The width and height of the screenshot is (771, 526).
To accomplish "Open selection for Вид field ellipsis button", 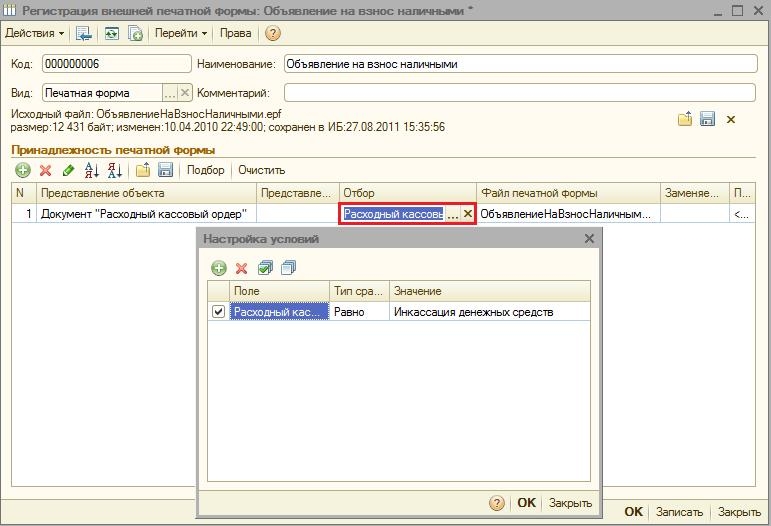I will [x=169, y=93].
